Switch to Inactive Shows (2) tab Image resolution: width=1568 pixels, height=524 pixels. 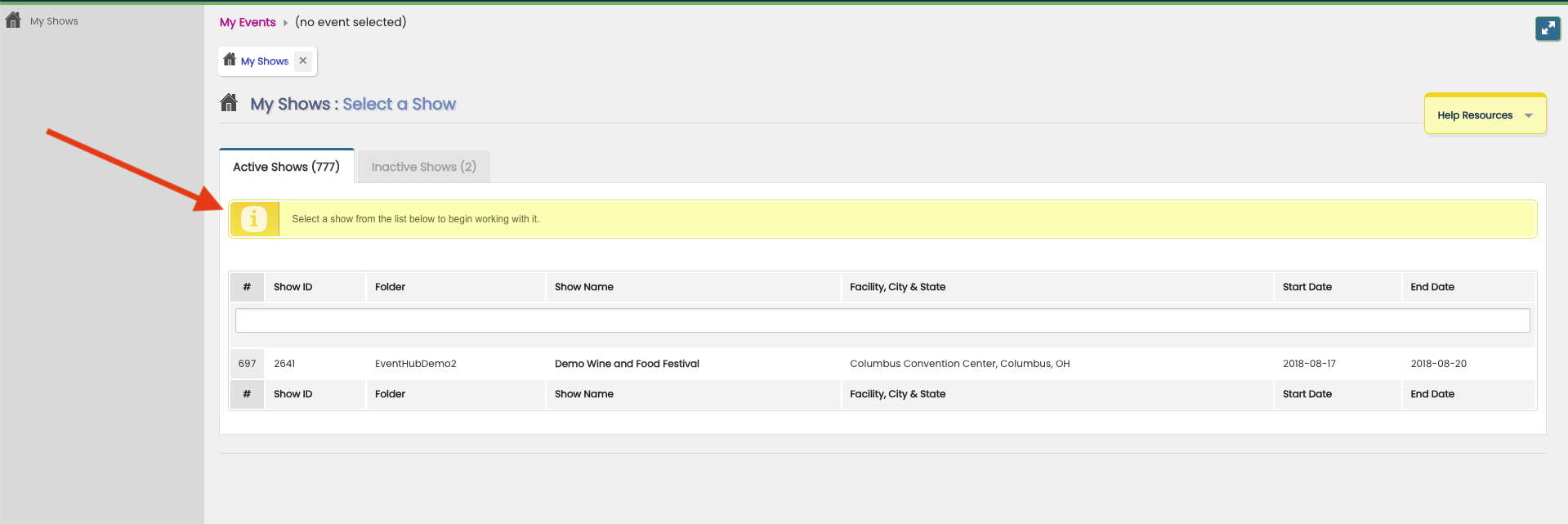pyautogui.click(x=424, y=167)
